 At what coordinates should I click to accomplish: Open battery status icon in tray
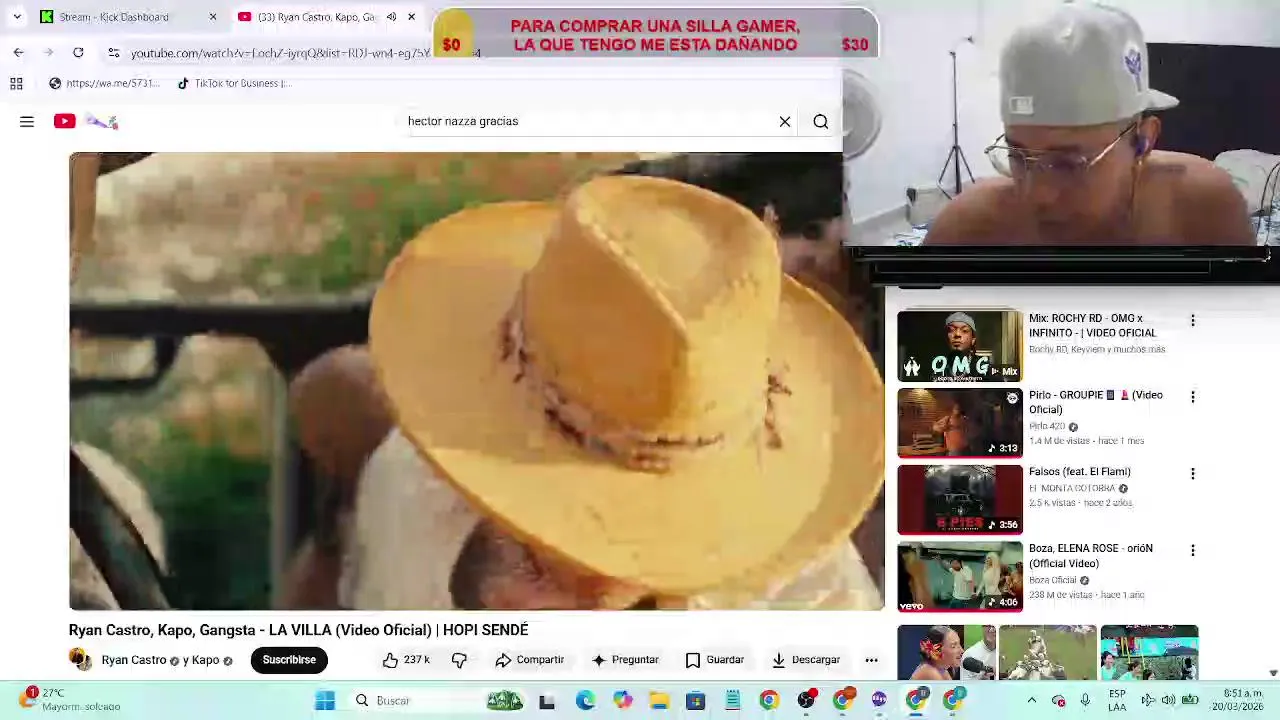(1190, 701)
